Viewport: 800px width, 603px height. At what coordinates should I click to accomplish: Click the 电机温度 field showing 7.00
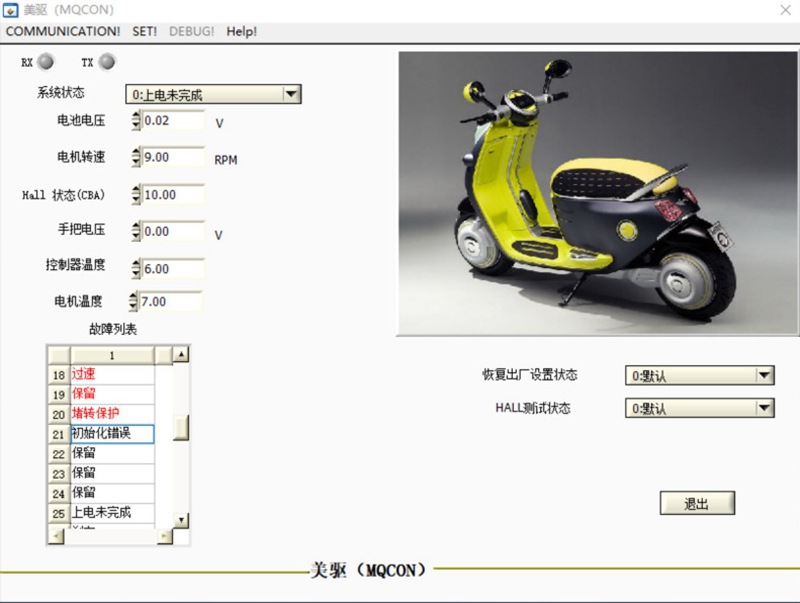coord(170,302)
